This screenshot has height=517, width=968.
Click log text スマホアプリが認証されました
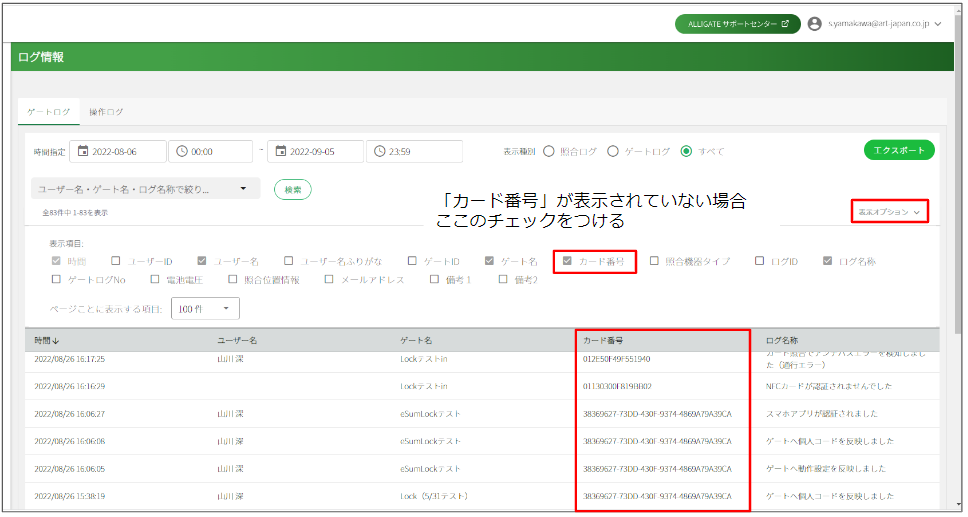click(x=822, y=414)
